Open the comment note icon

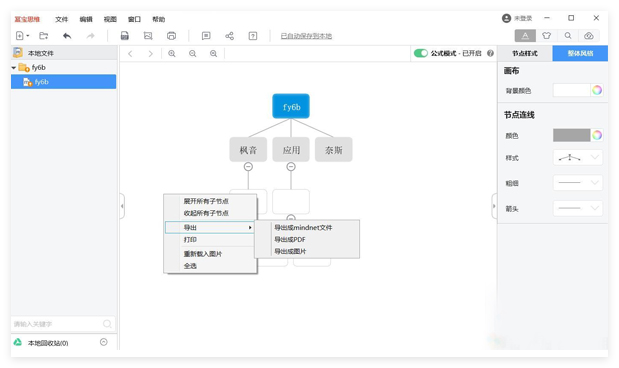coord(206,36)
